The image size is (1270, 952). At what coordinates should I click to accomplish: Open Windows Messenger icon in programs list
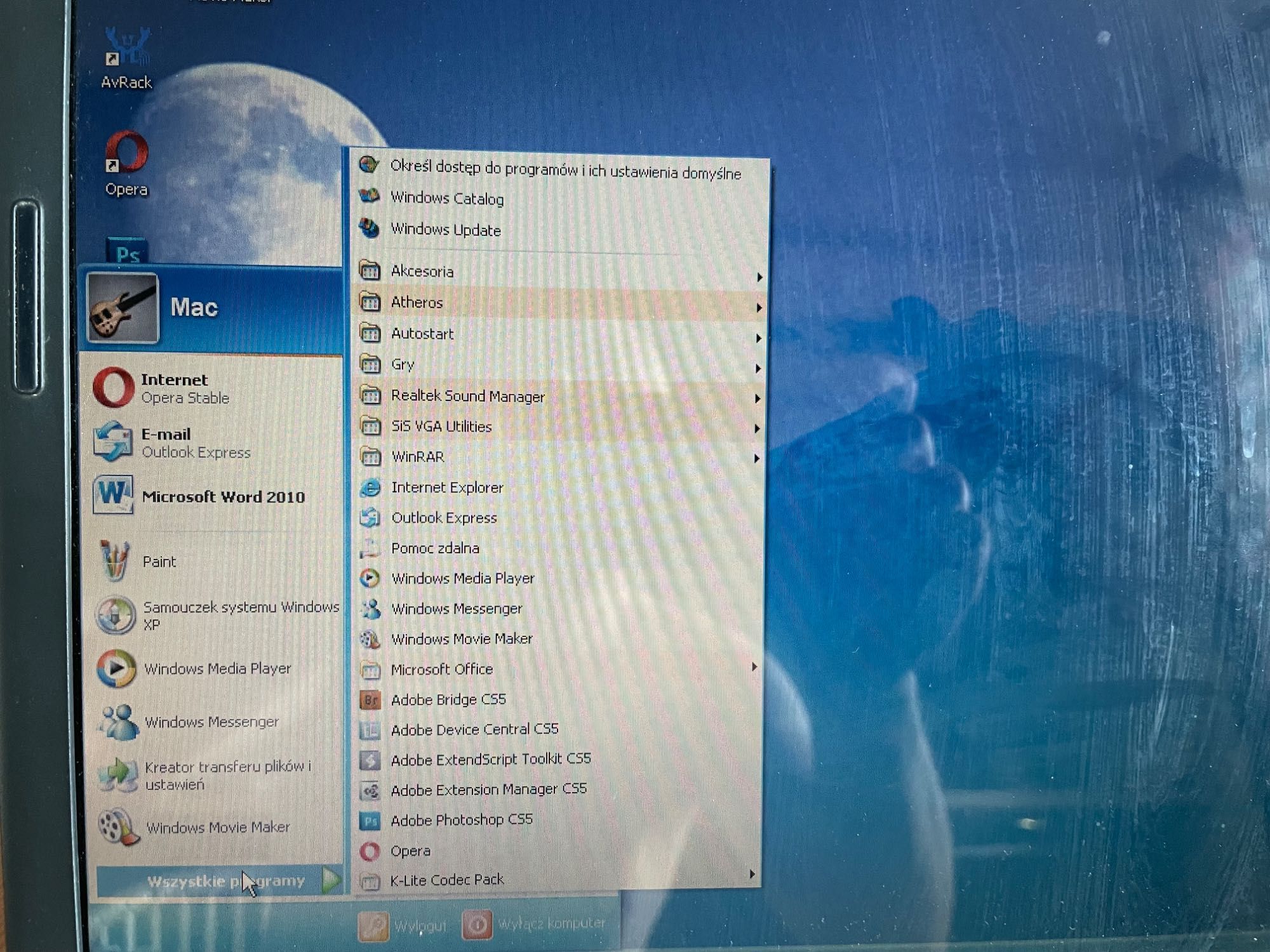[x=370, y=609]
